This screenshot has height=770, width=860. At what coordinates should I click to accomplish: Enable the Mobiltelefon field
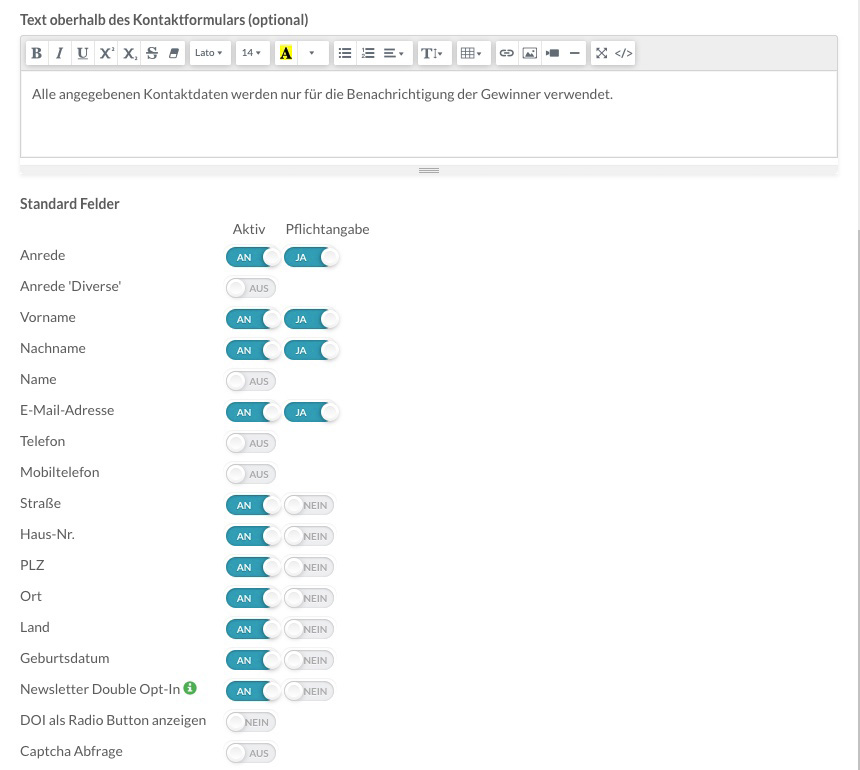click(251, 474)
